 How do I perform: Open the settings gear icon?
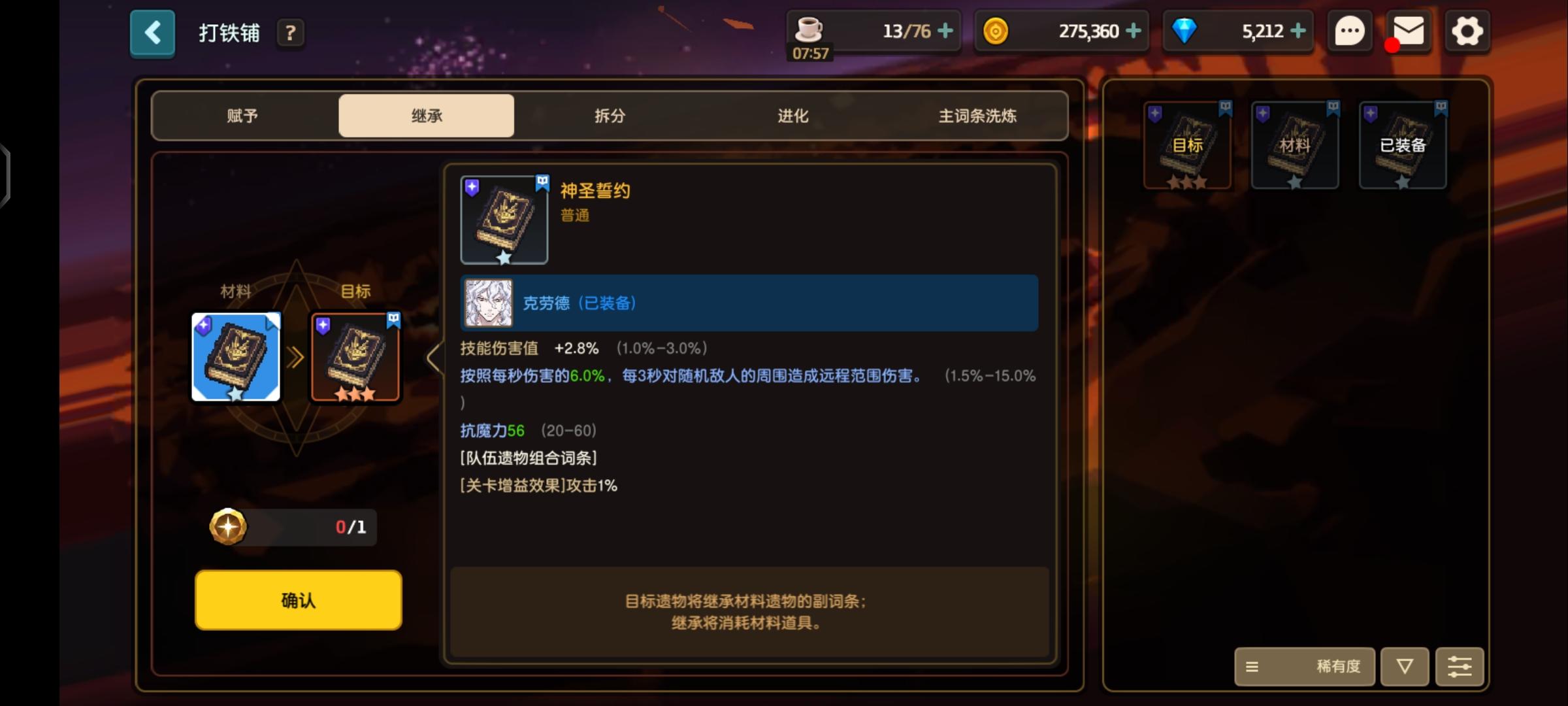(1467, 31)
